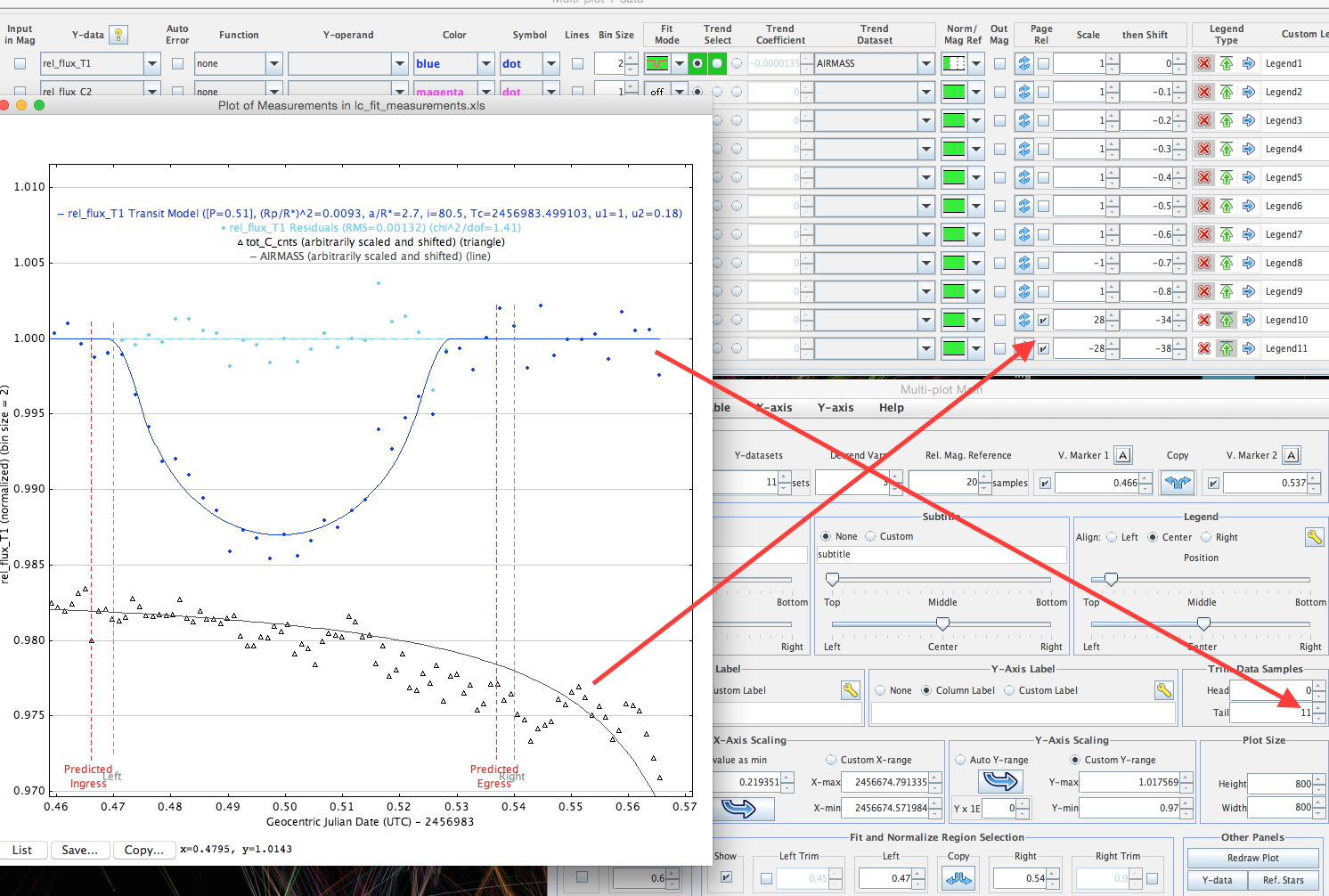
Task: Set the legend alignment to Right
Action: click(x=1207, y=537)
